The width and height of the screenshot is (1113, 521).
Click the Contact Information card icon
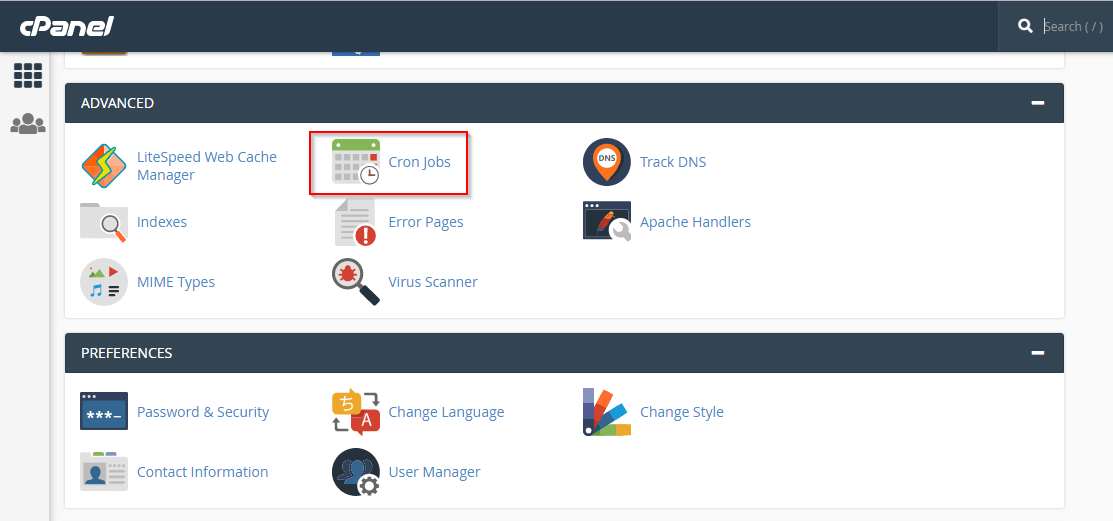pyautogui.click(x=104, y=471)
